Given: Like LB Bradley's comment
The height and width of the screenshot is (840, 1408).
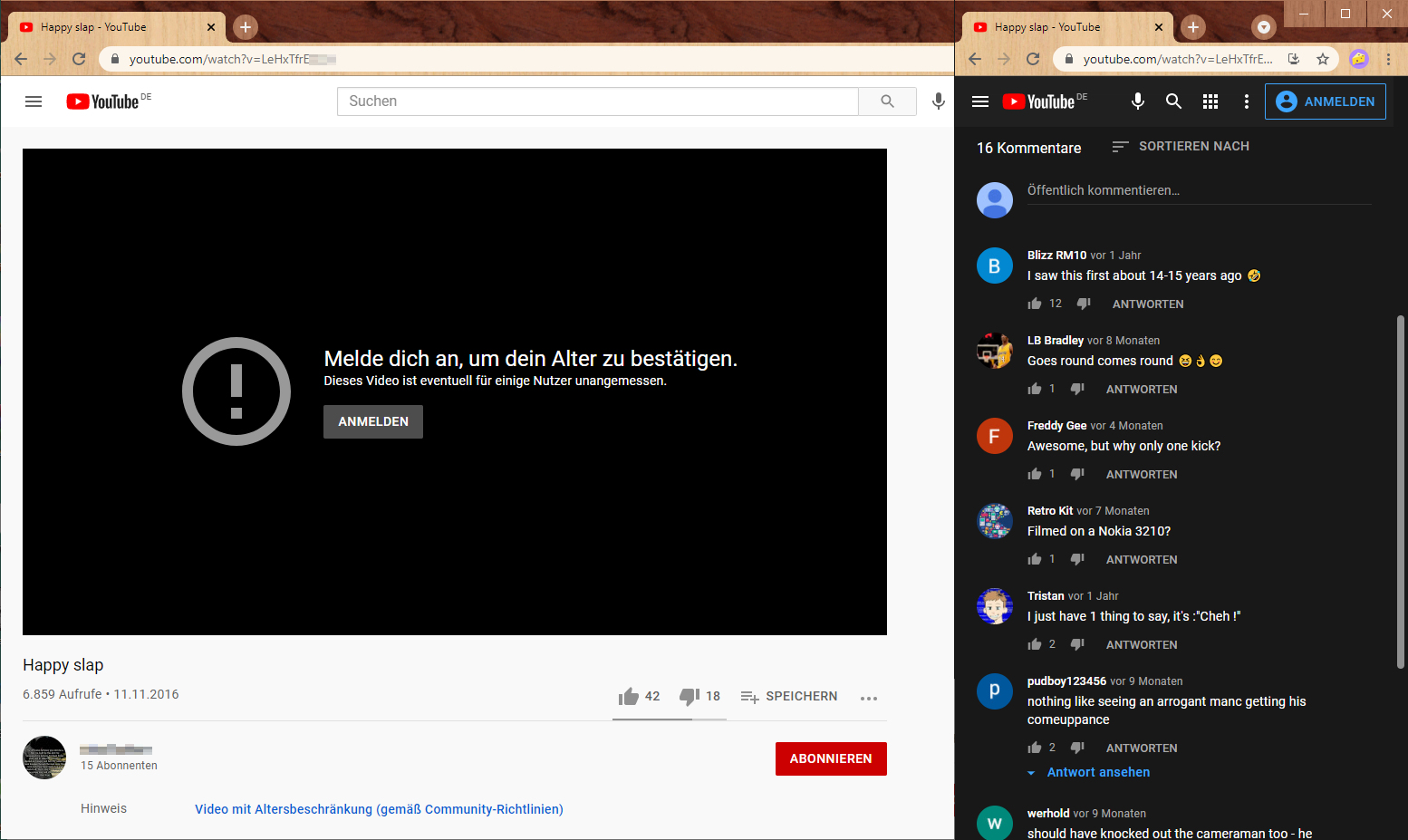Looking at the screenshot, I should 1035,389.
